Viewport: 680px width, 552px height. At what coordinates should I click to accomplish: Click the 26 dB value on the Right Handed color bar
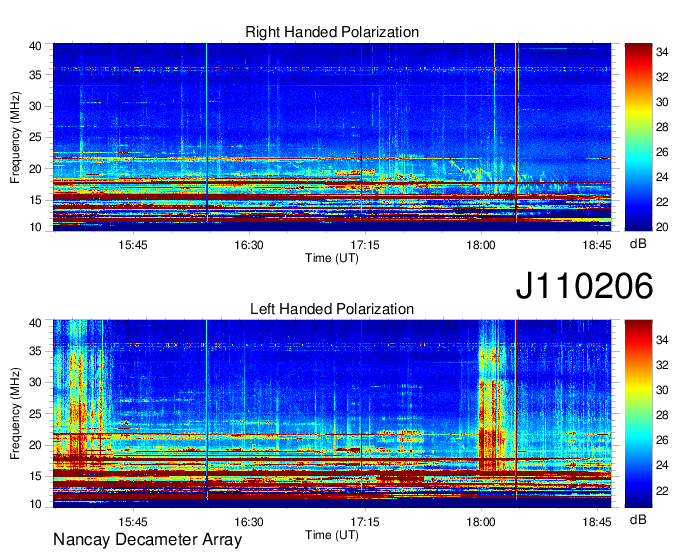[x=662, y=152]
